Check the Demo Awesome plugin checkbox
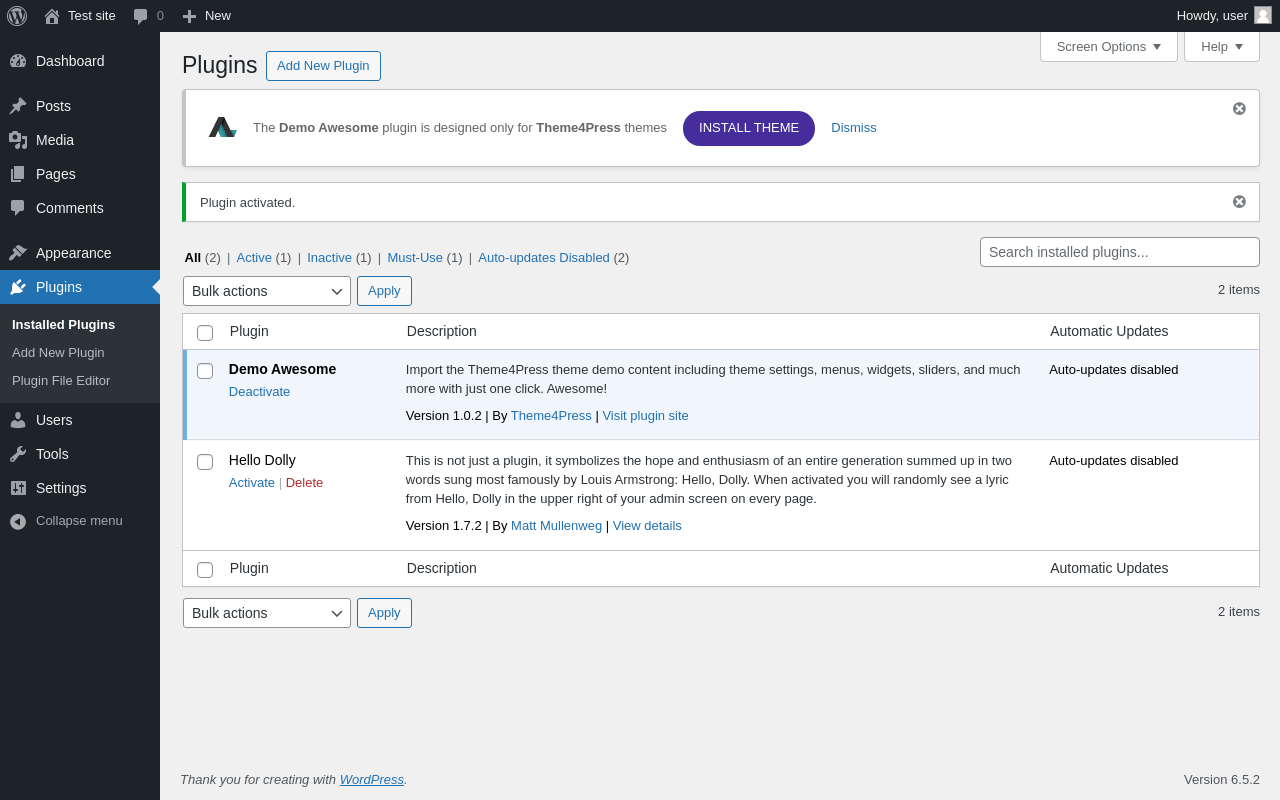Screen dimensions: 1280x800 pos(205,371)
